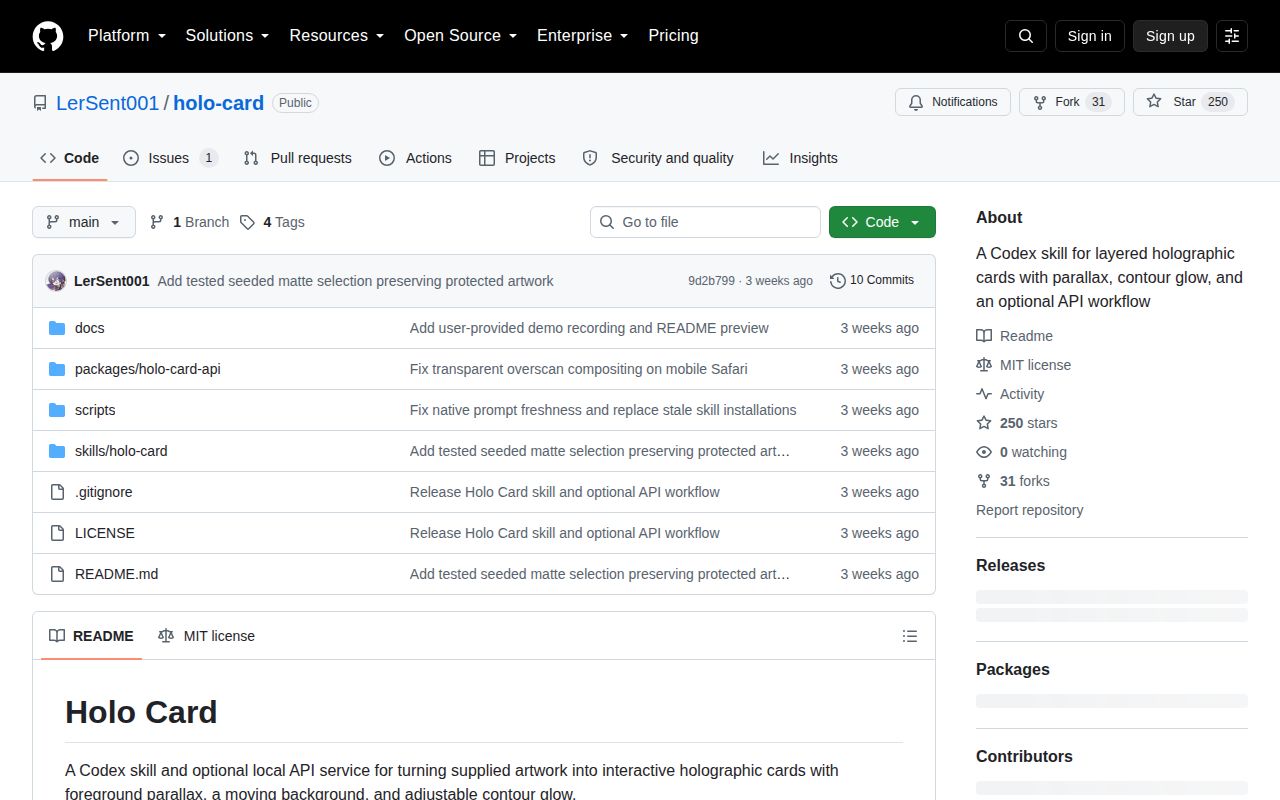Open the README outline list icon
This screenshot has height=800, width=1280.
coord(910,636)
